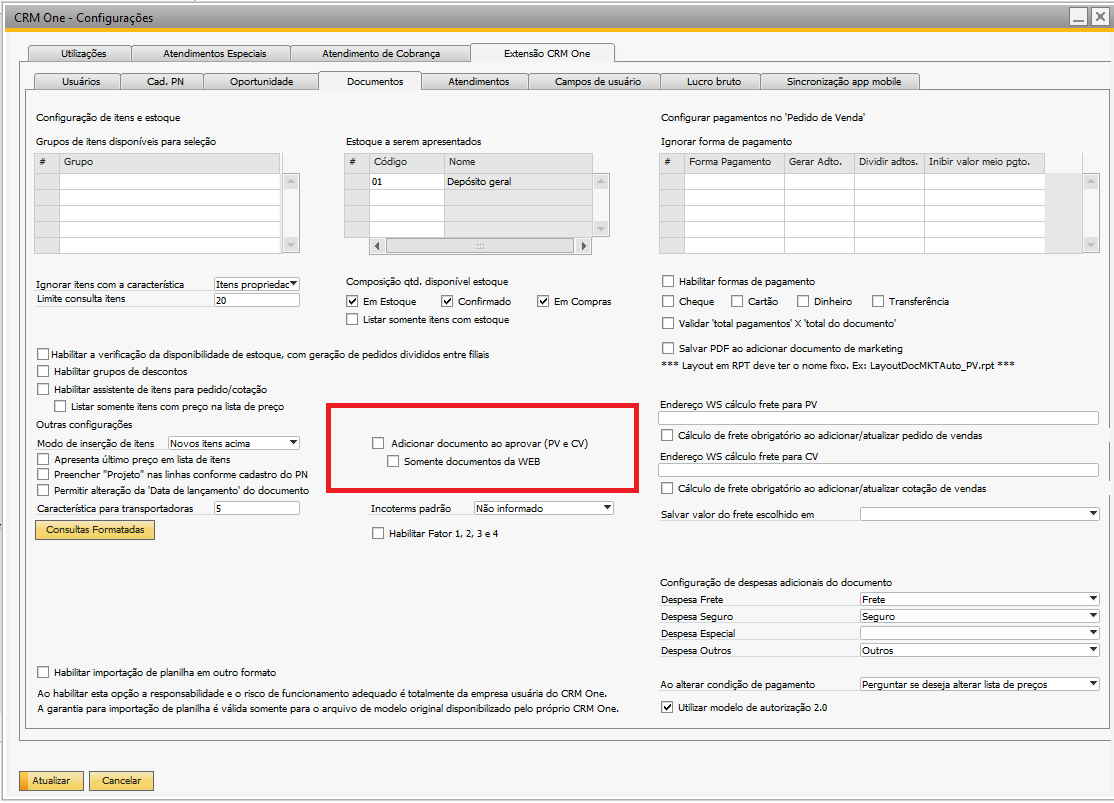Expand the Modo de inserção de itens dropdown
This screenshot has height=803, width=1114.
[292, 443]
